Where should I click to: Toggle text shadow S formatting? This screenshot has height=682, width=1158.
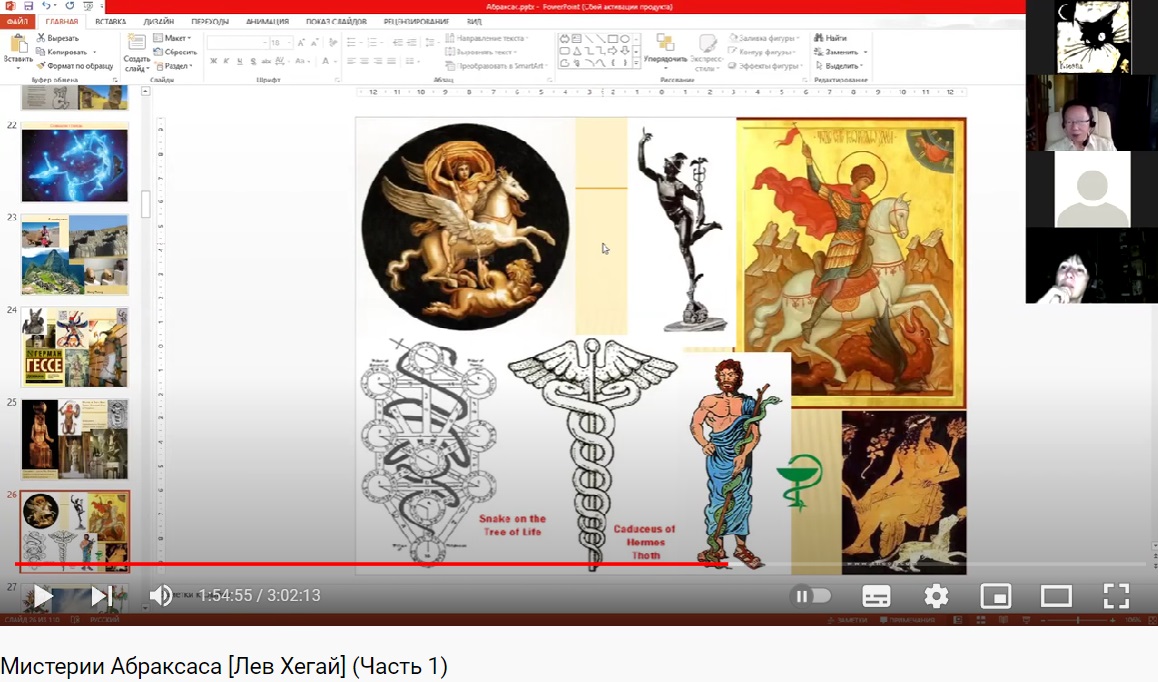pyautogui.click(x=253, y=61)
